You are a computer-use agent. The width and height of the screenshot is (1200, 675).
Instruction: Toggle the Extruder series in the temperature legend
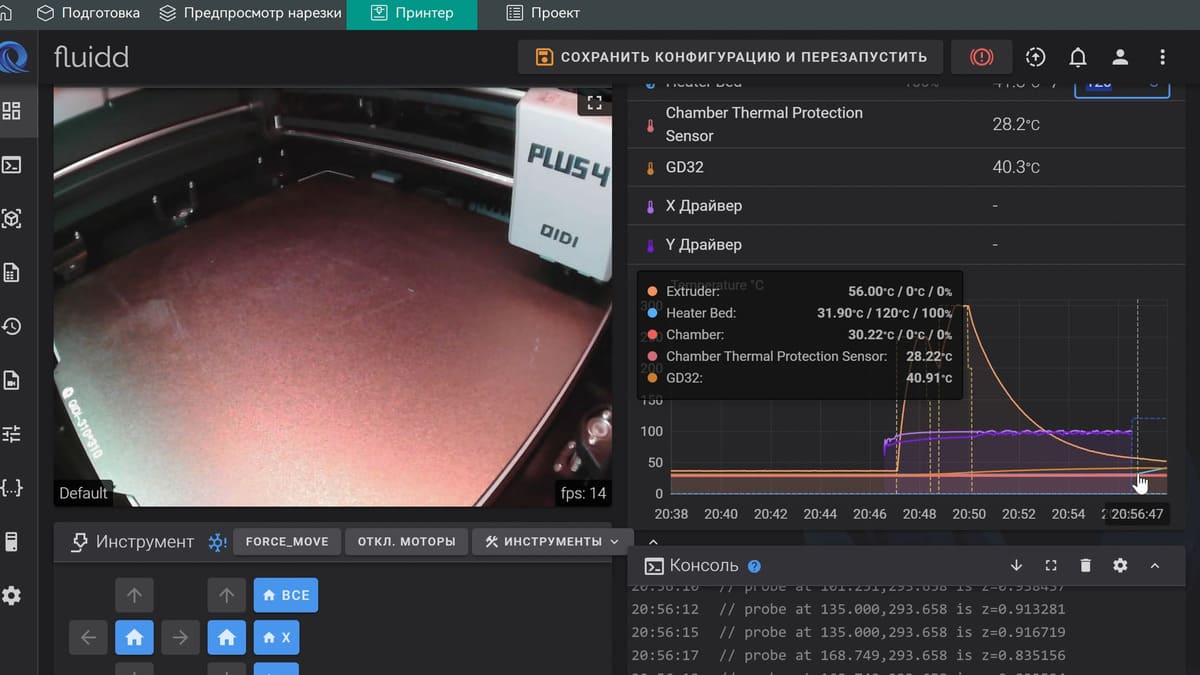click(x=690, y=292)
